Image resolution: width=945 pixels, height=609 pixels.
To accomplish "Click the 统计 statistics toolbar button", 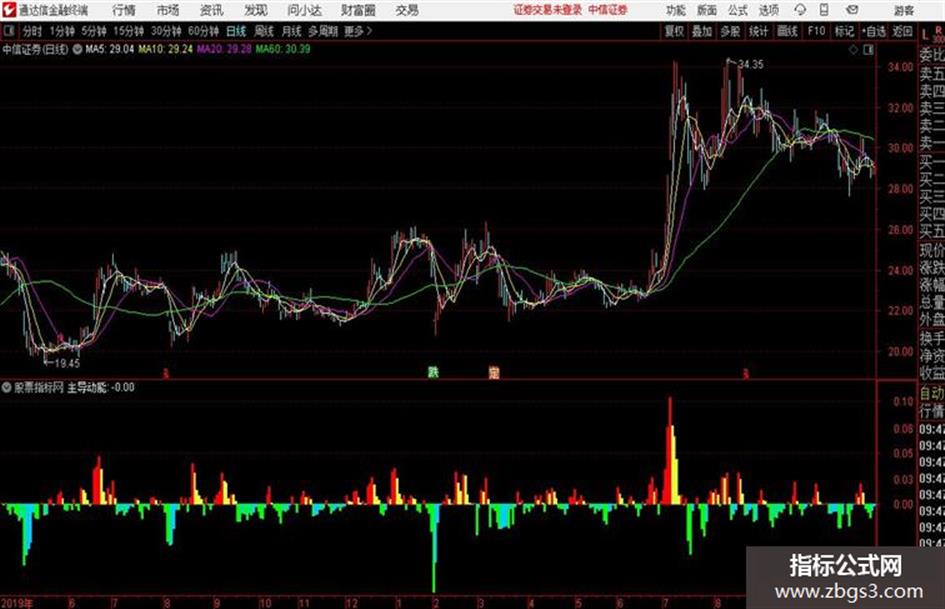I will pyautogui.click(x=759, y=31).
